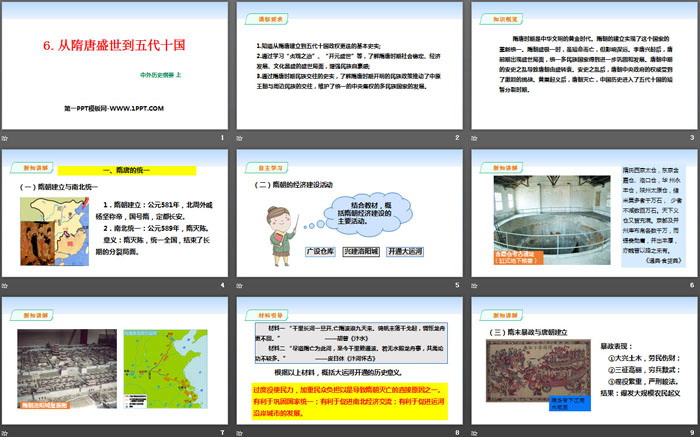This screenshot has width=700, height=437.
Task: Click the orange caption under the Luoyang model
Action: [x=44, y=405]
